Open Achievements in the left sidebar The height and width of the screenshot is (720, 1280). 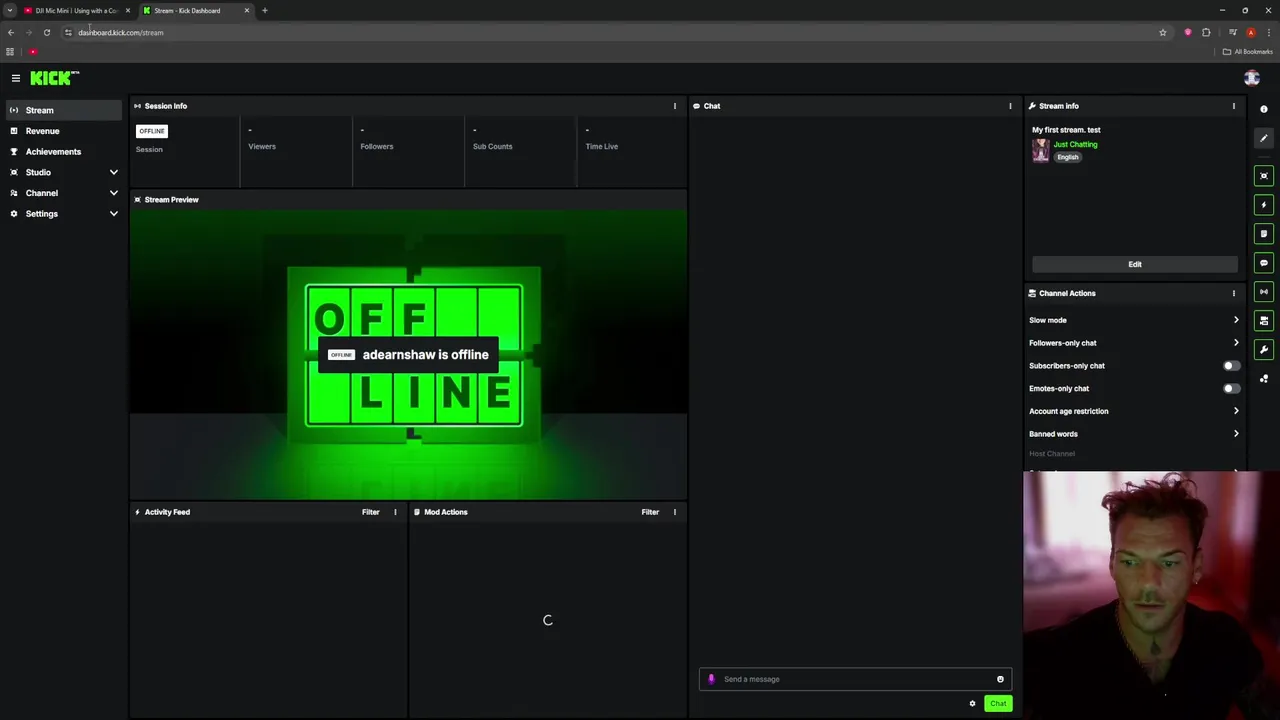tap(63, 152)
